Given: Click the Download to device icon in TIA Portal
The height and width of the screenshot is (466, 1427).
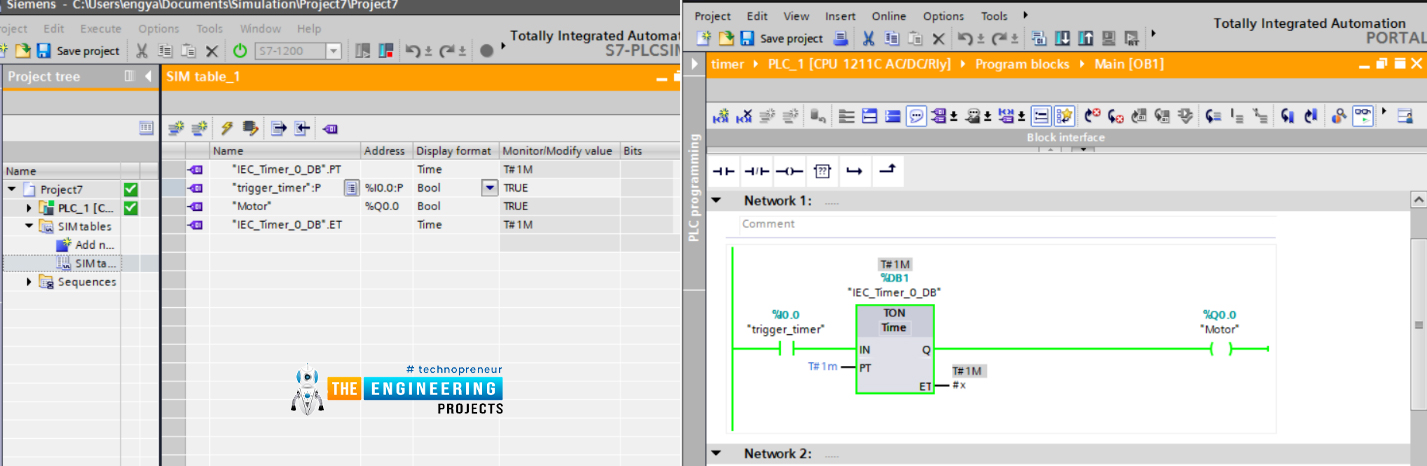Looking at the screenshot, I should click(1062, 38).
